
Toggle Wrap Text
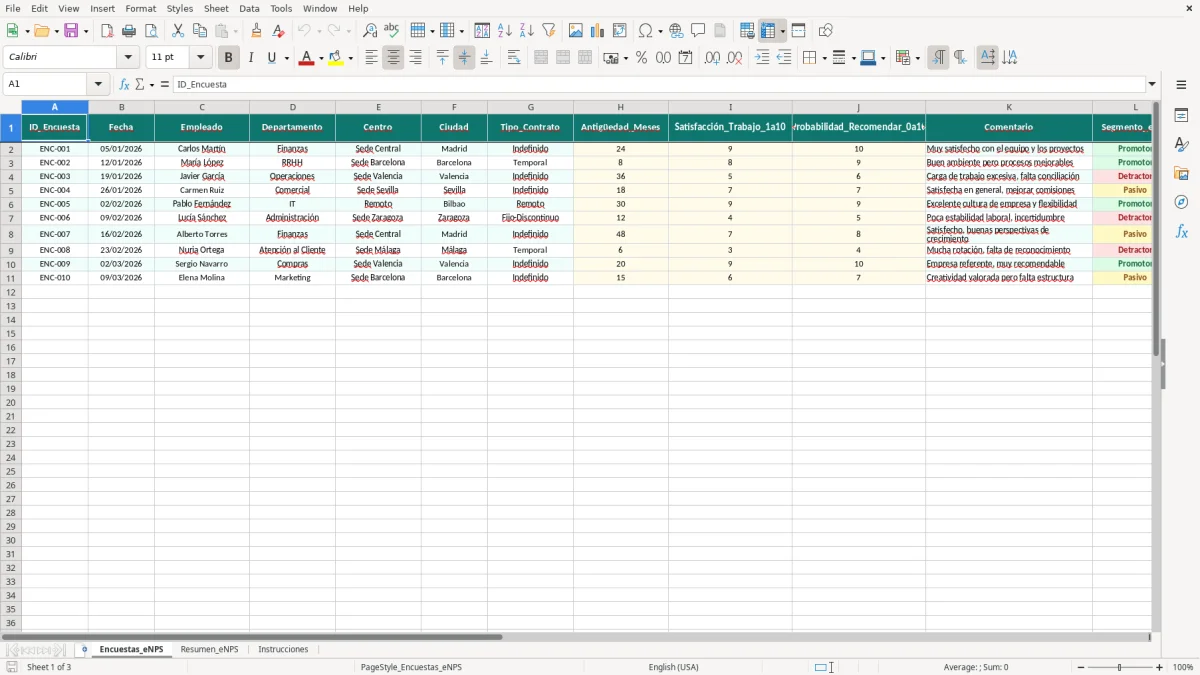514,58
